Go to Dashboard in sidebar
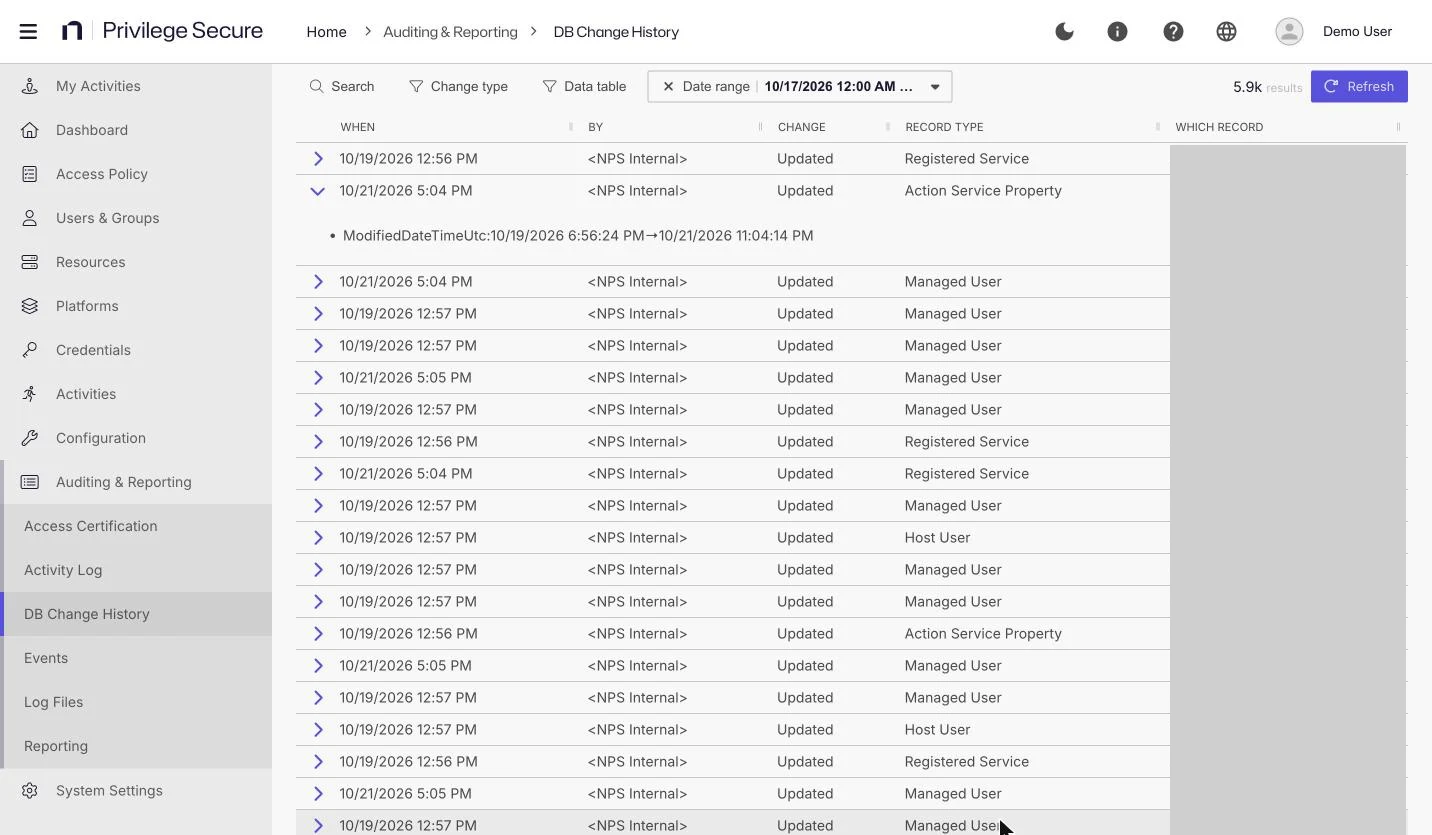 [92, 130]
